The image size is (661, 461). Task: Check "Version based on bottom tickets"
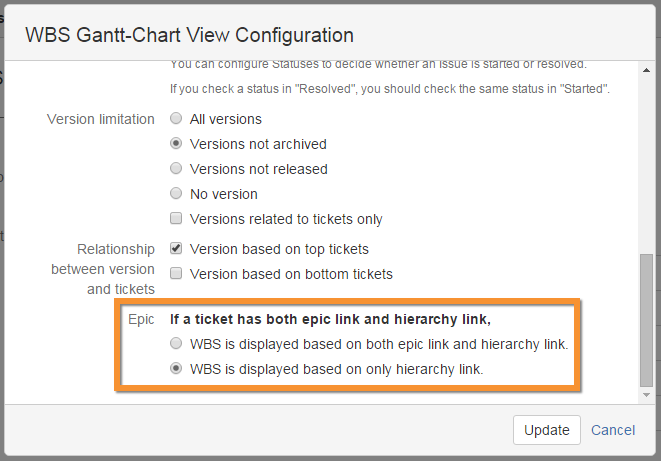pos(176,274)
